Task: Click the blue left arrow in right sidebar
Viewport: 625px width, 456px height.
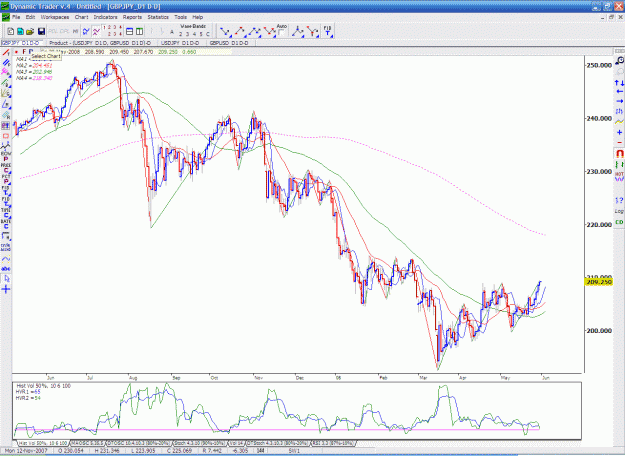Action: click(619, 92)
